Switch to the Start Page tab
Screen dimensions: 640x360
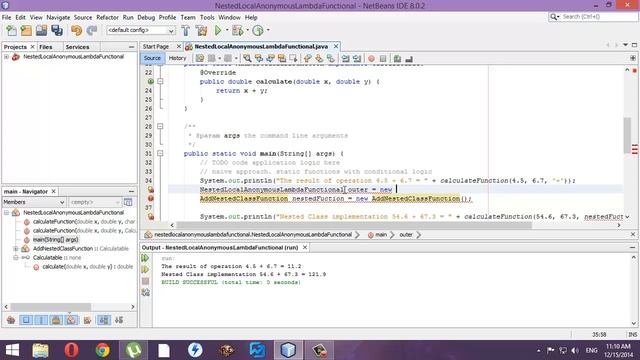click(x=156, y=47)
